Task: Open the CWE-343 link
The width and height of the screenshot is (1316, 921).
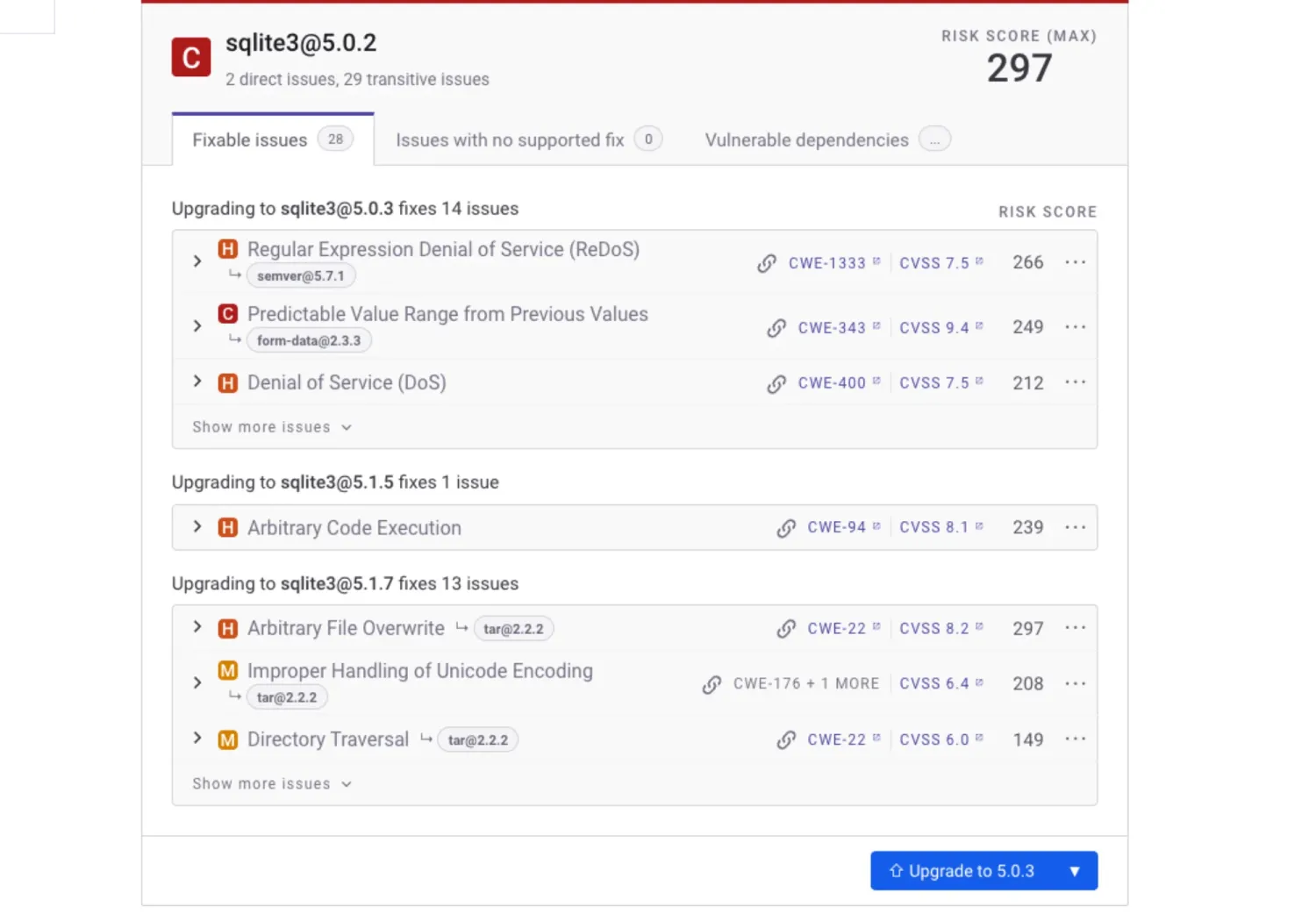Action: tap(839, 328)
